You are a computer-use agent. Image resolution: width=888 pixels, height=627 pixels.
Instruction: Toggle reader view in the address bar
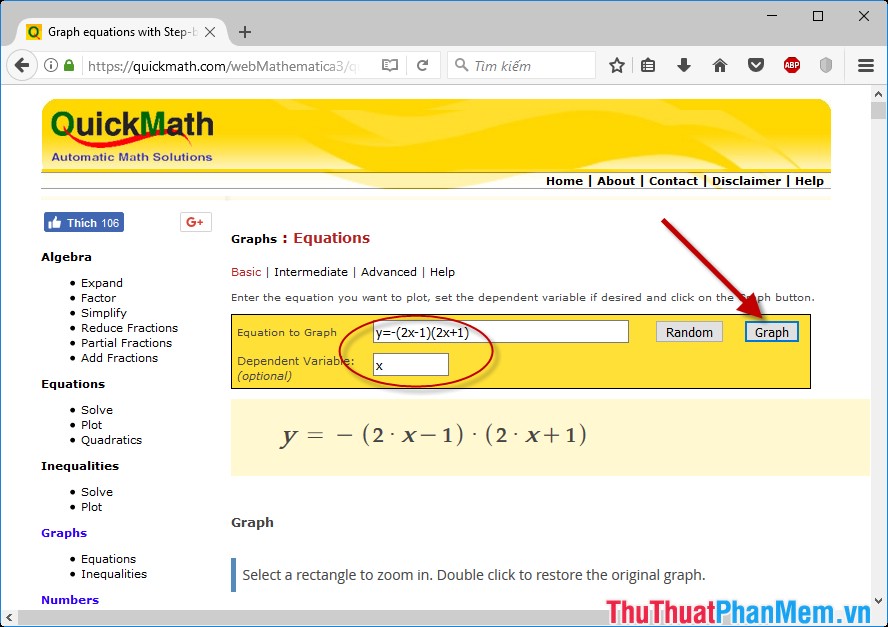click(390, 64)
